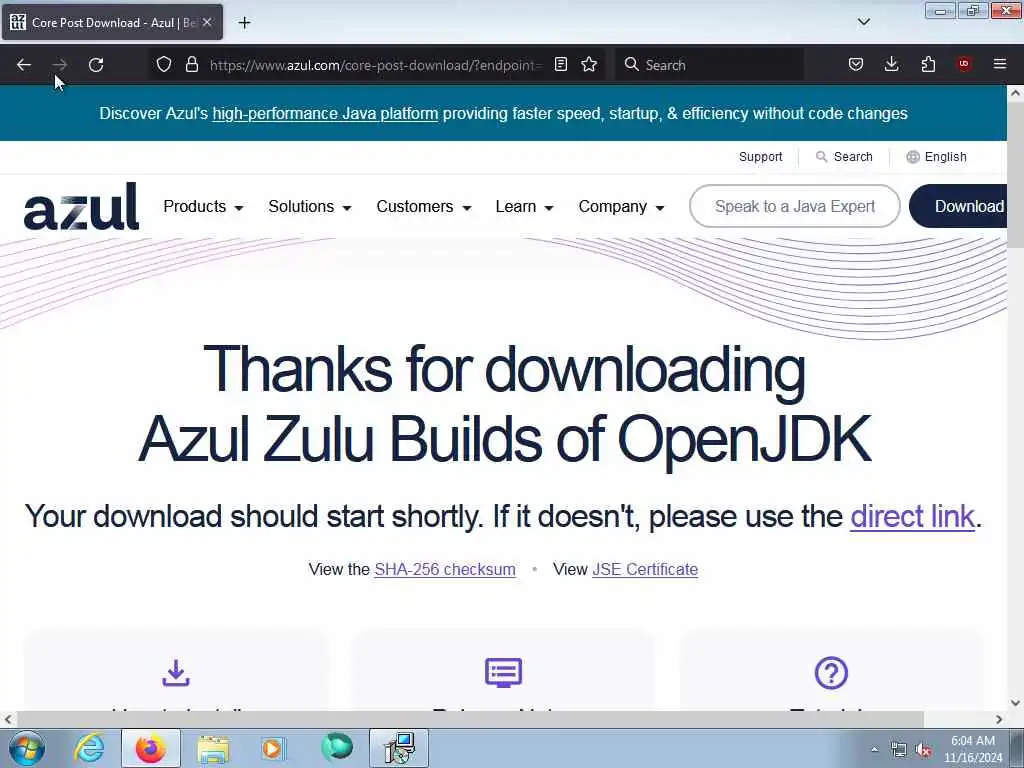Viewport: 1024px width, 768px height.
Task: Bookmark this page with the star icon
Action: (x=589, y=65)
